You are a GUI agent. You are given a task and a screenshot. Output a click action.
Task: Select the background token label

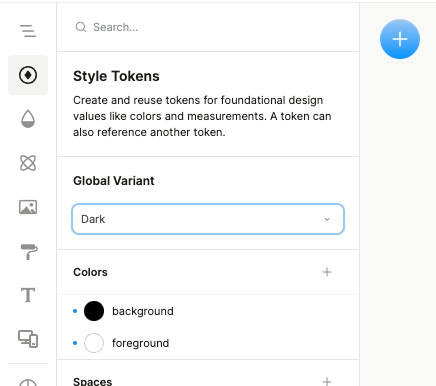coord(143,311)
